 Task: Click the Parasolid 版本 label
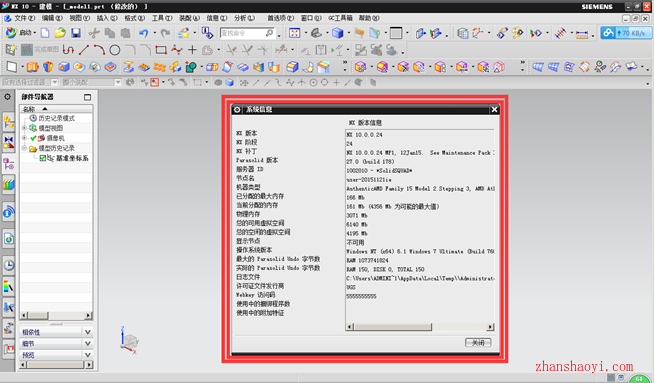pos(257,160)
